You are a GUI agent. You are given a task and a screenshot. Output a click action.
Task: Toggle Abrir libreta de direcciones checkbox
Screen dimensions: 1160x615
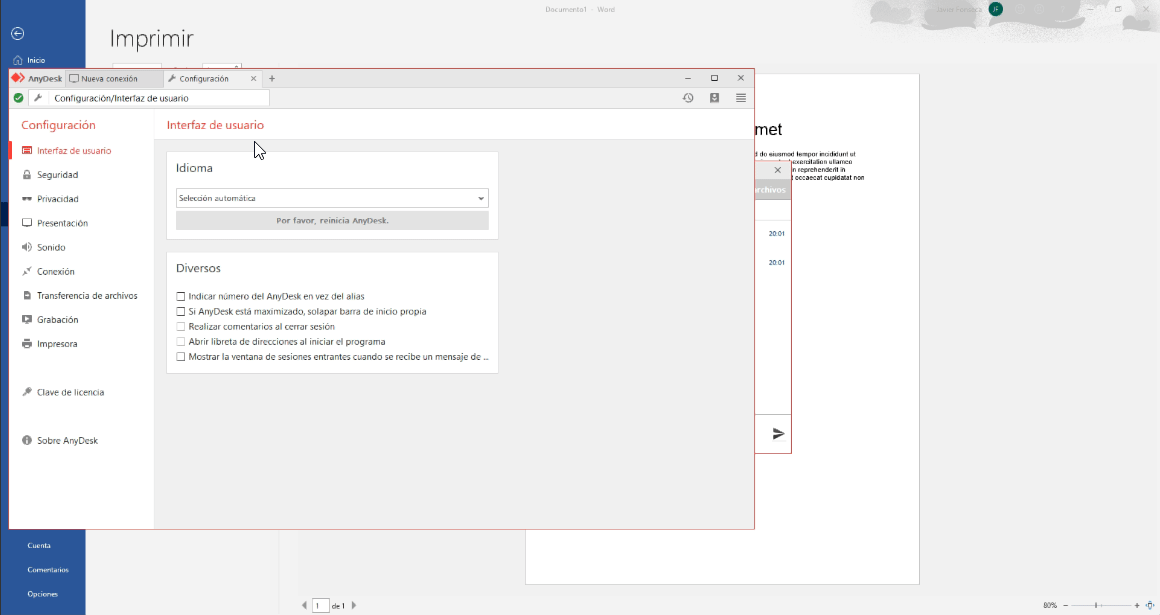click(181, 342)
